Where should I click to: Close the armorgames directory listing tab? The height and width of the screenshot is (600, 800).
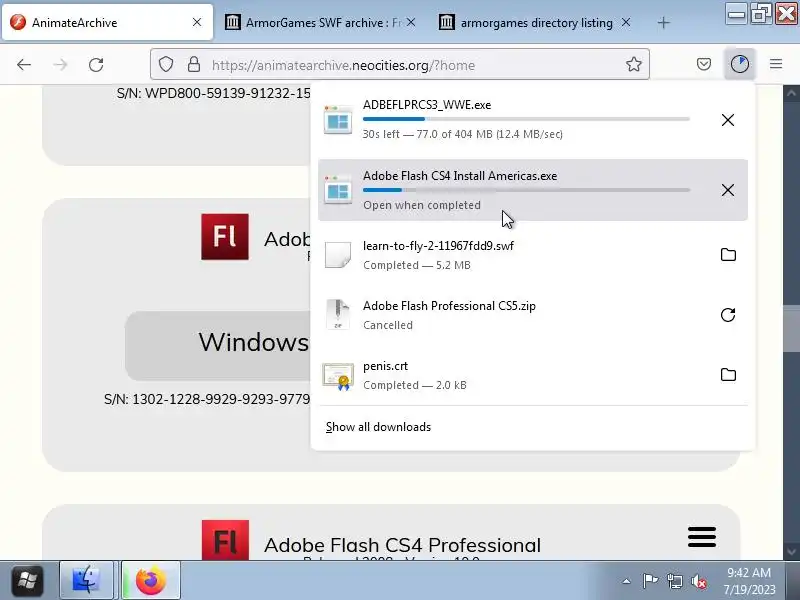(626, 22)
